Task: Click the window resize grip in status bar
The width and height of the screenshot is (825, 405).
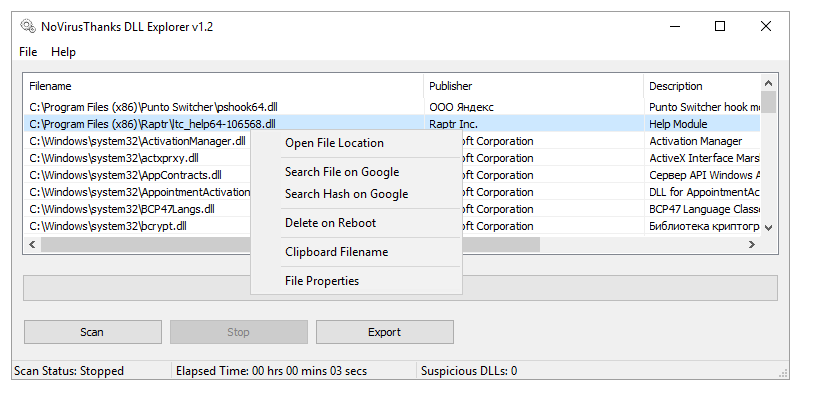Action: click(783, 372)
